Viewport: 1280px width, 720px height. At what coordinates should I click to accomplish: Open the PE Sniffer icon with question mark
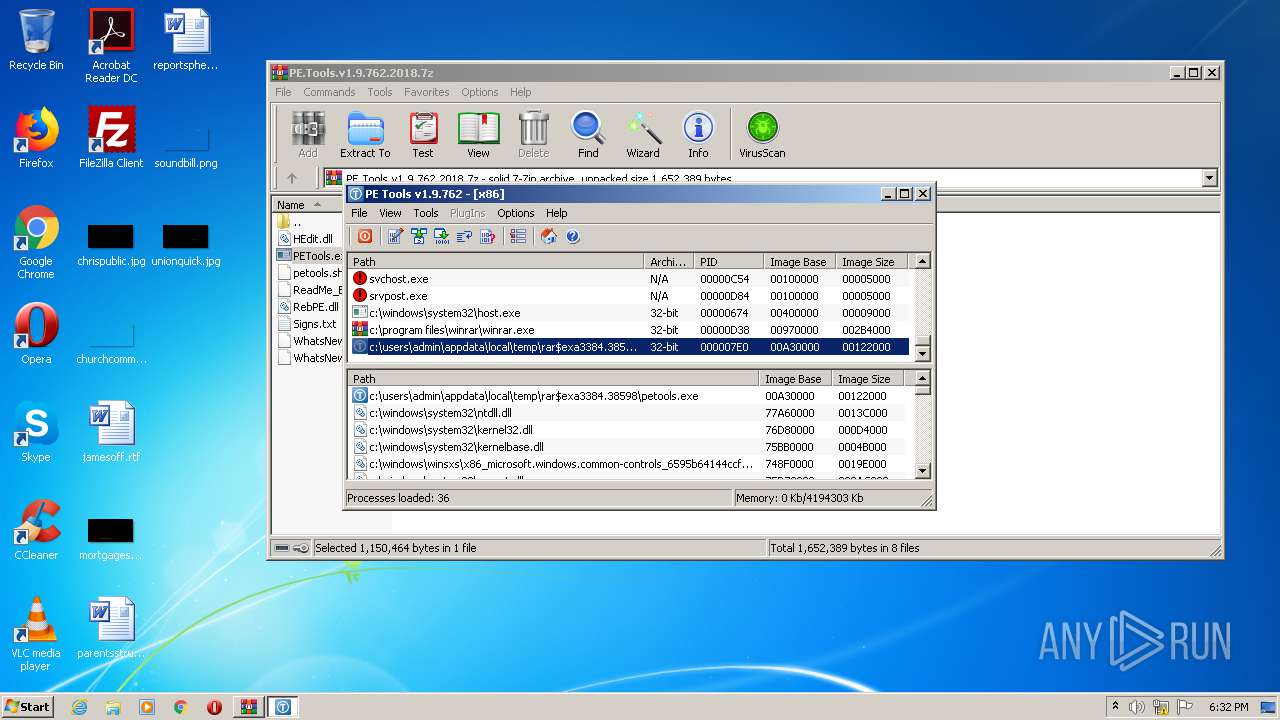pyautogui.click(x=488, y=236)
